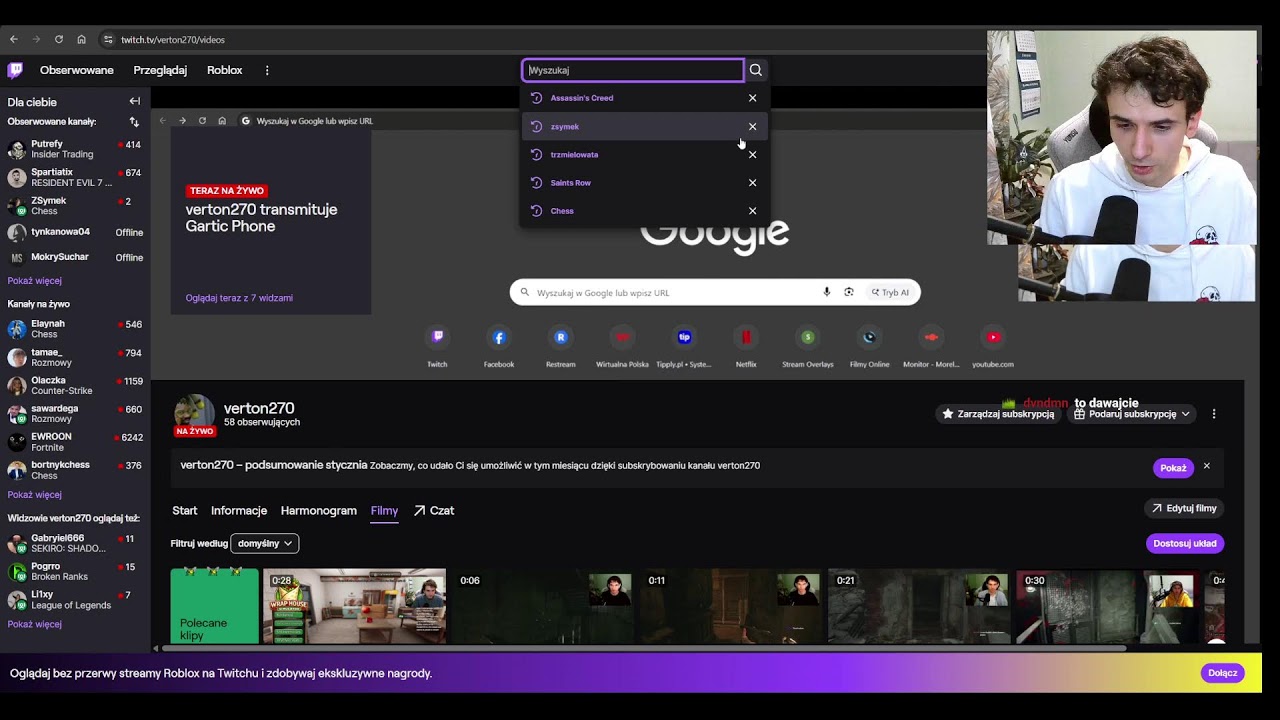
Task: Click the Google voice search microphone
Action: (827, 292)
